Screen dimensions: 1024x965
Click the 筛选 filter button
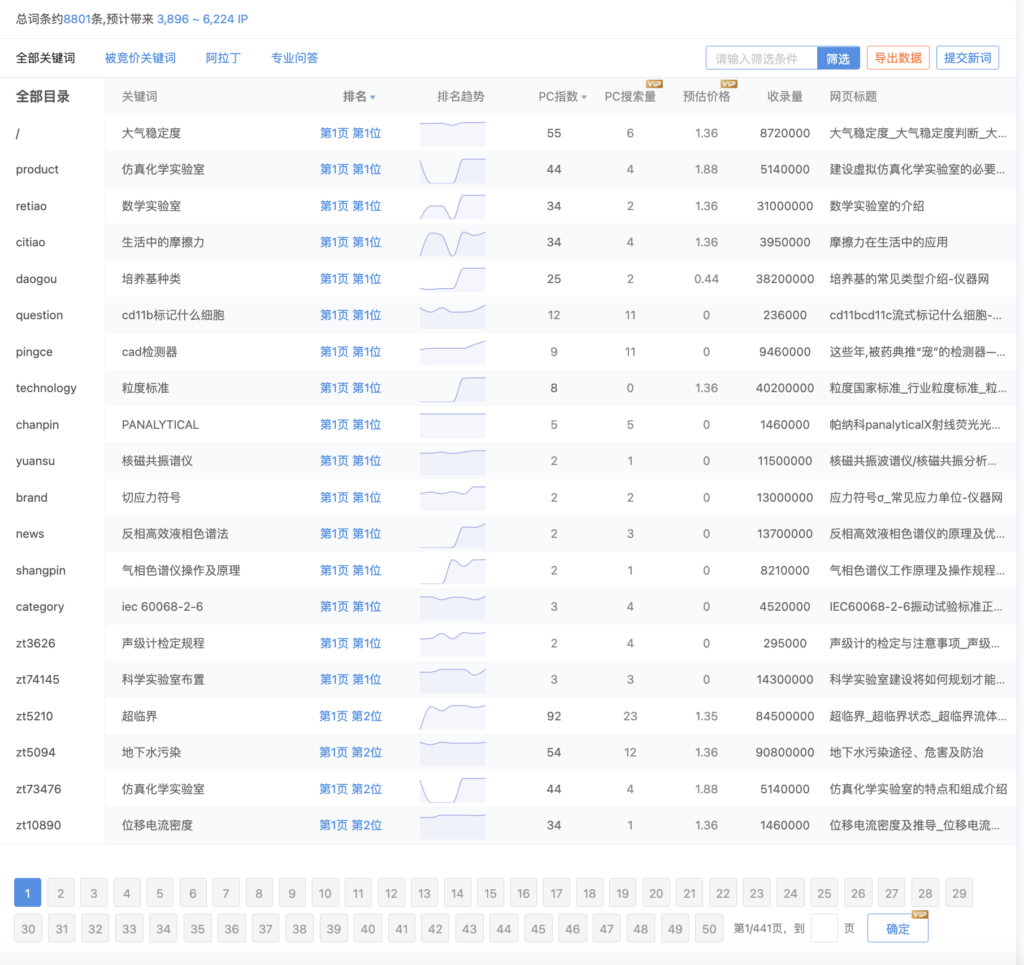[x=837, y=58]
